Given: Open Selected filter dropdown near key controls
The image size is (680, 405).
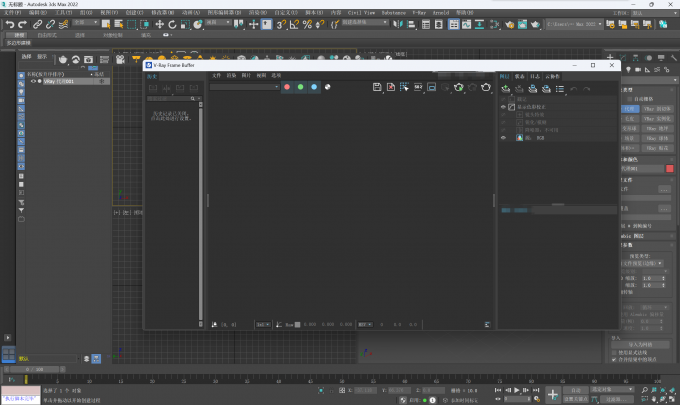Looking at the screenshot, I should (612, 389).
